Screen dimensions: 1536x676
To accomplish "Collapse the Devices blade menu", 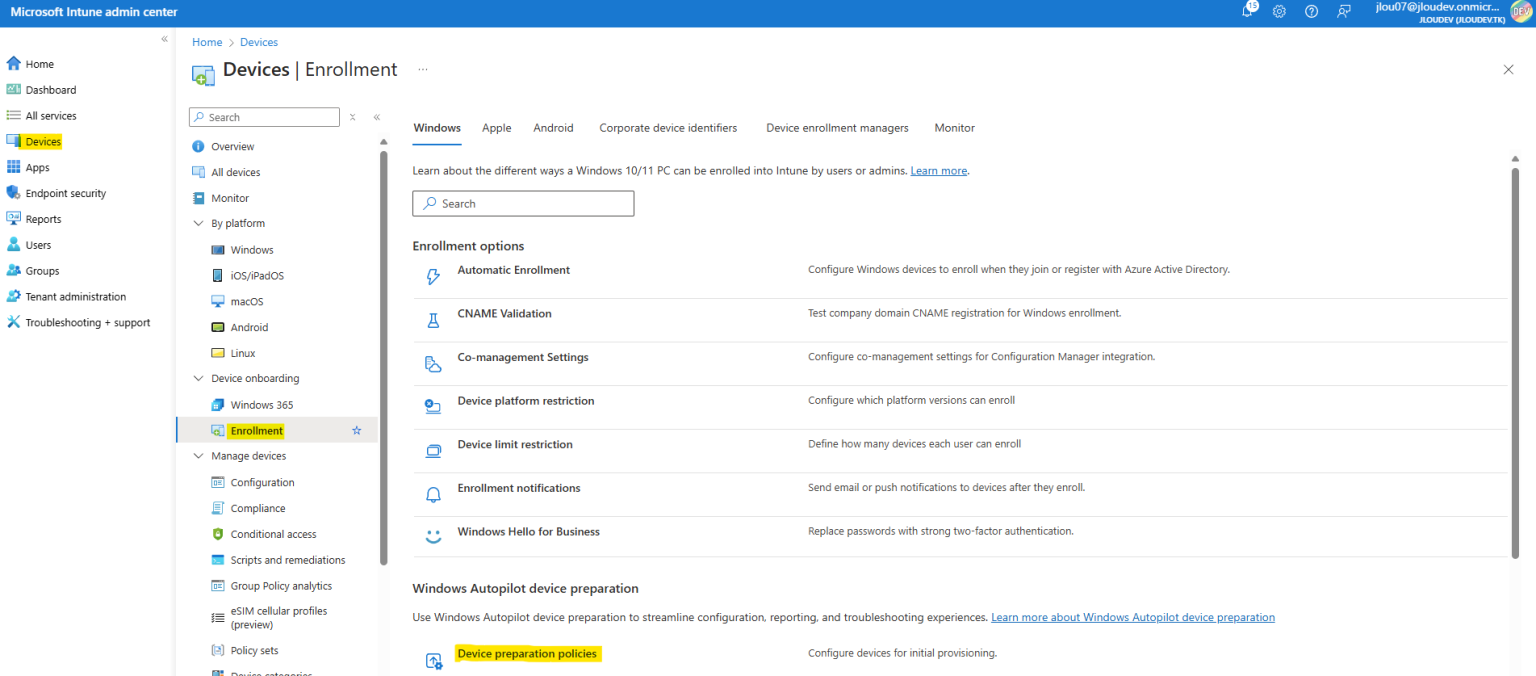I will pyautogui.click(x=377, y=116).
